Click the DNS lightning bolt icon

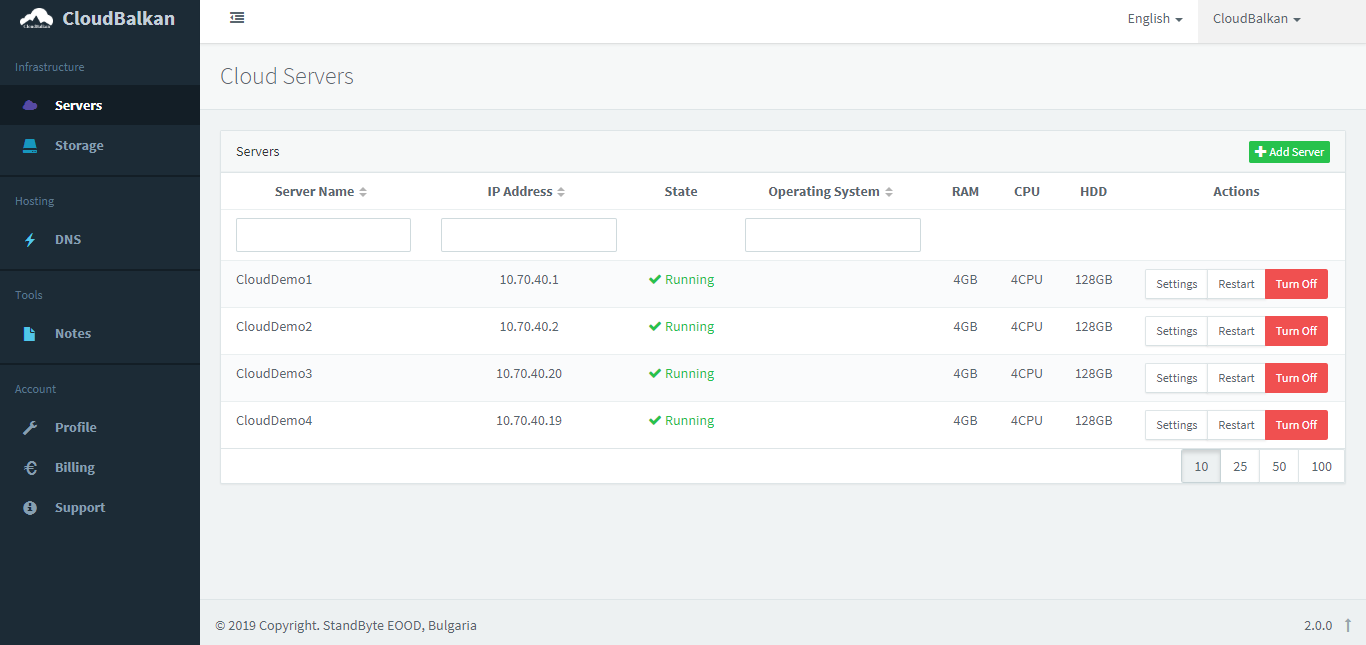coord(30,240)
